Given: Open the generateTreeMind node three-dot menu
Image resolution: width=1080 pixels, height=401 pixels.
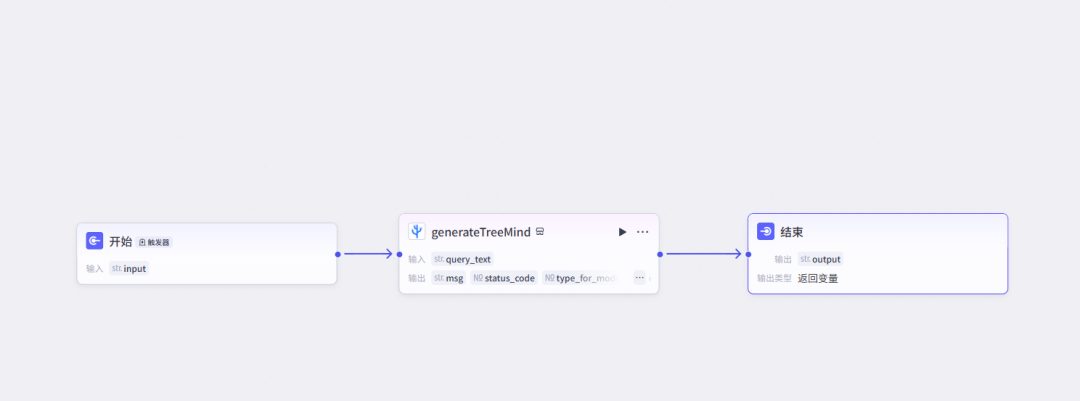Looking at the screenshot, I should click(643, 232).
